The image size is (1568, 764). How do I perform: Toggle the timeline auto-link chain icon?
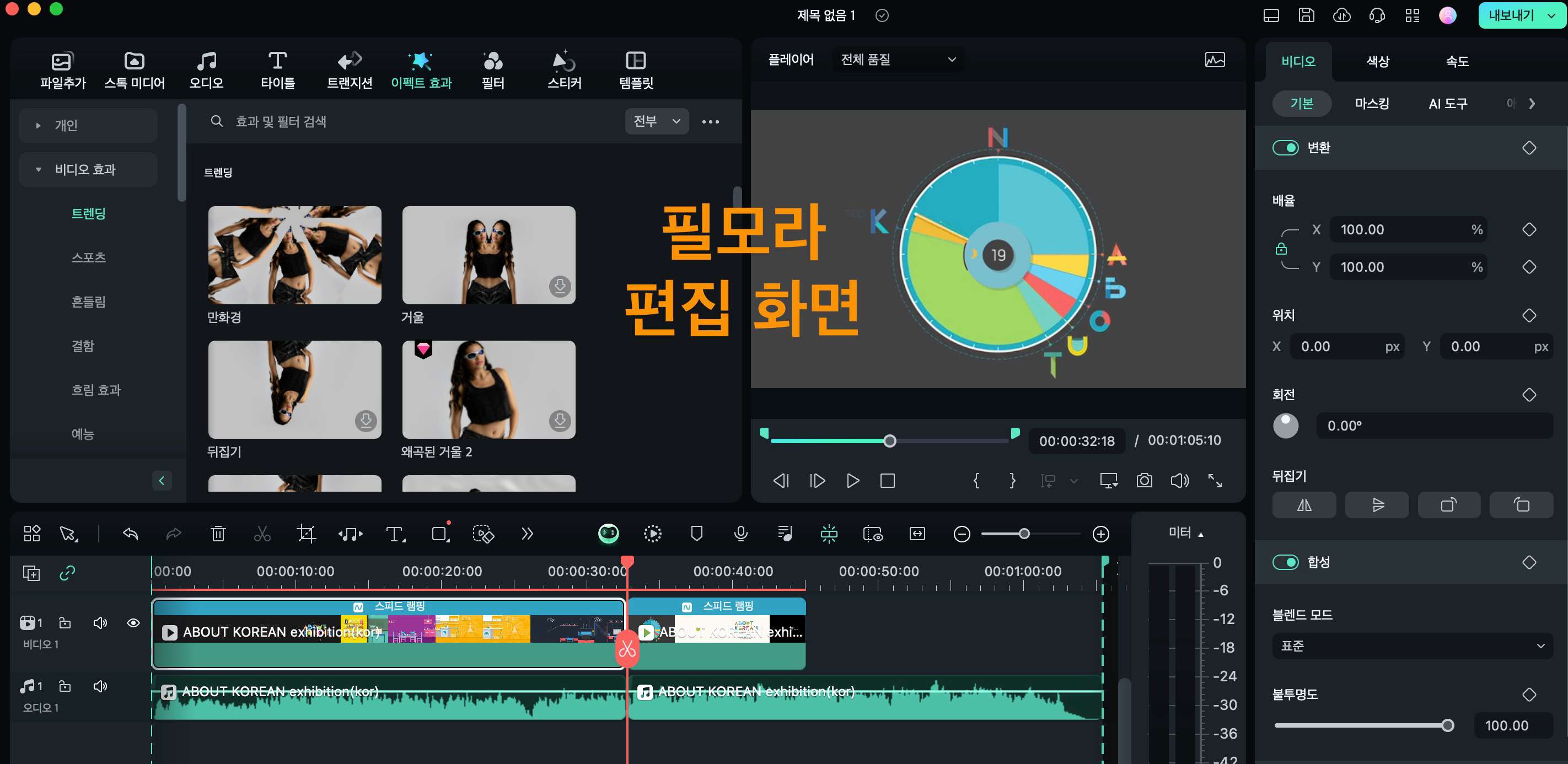pos(67,573)
